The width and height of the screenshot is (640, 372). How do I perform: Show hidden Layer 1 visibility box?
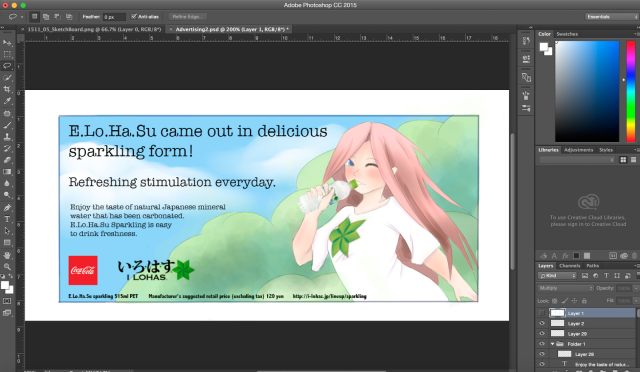pos(542,313)
